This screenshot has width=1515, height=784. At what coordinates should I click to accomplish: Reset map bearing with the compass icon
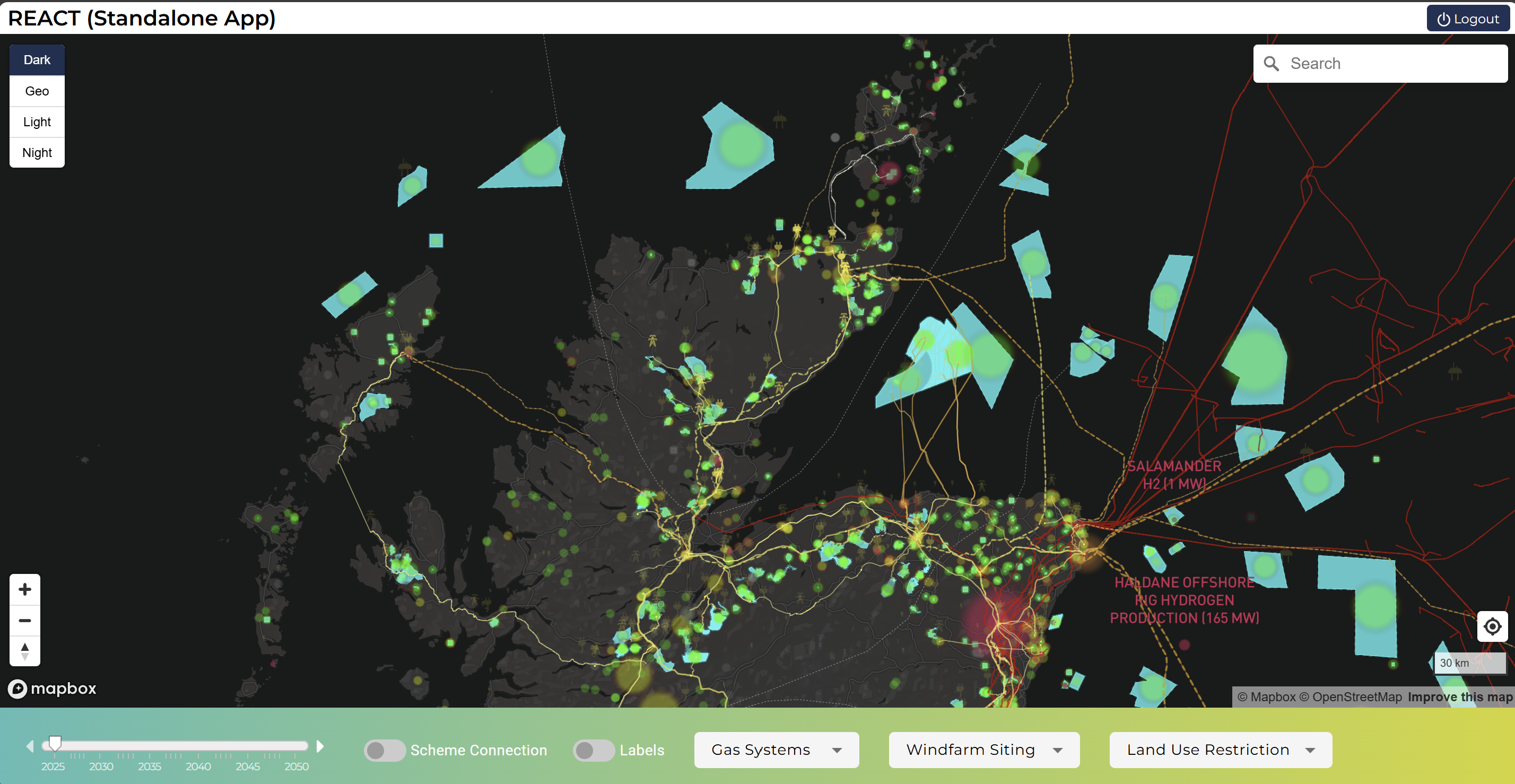(x=25, y=651)
